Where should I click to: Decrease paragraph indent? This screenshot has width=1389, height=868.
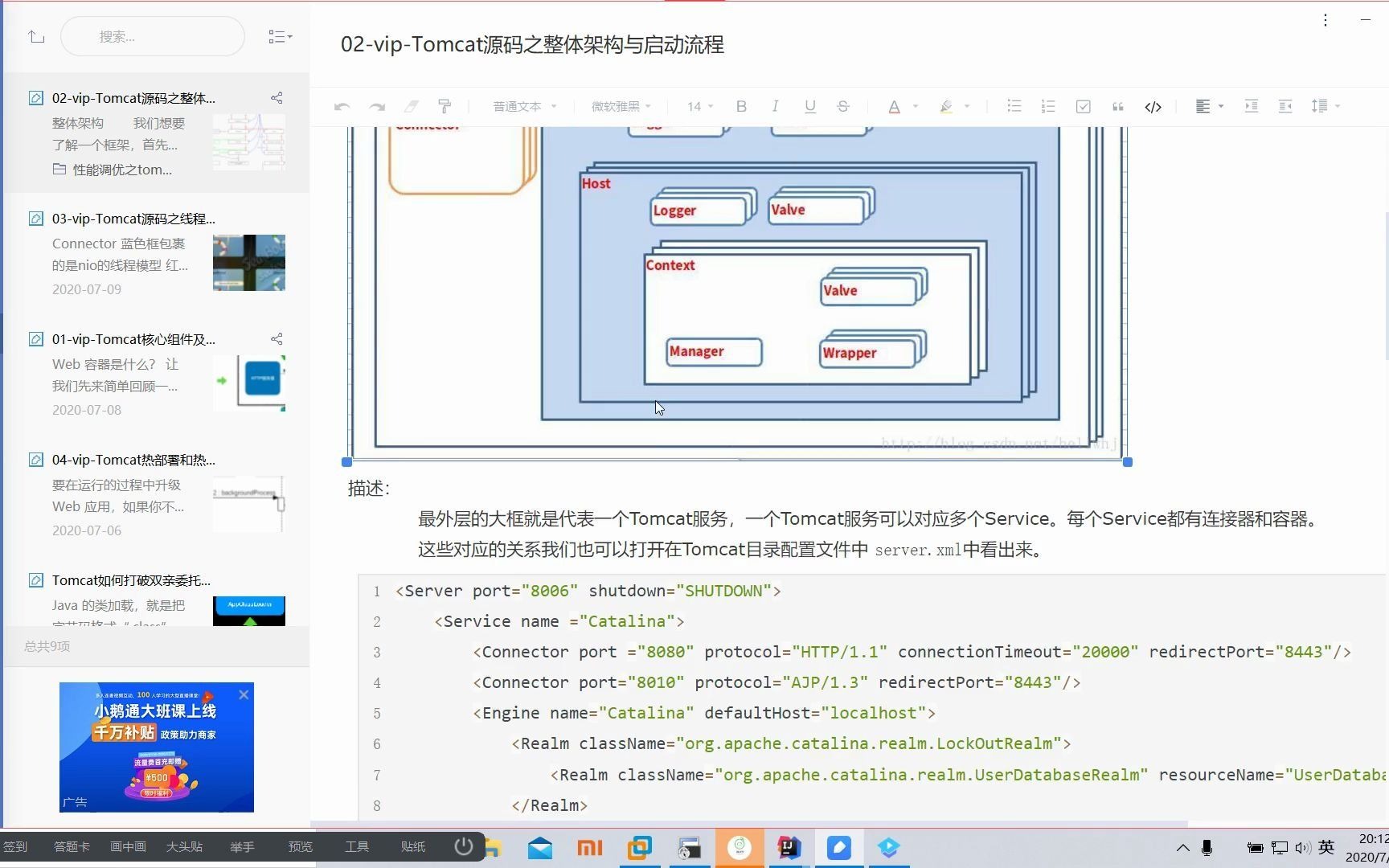(1285, 106)
